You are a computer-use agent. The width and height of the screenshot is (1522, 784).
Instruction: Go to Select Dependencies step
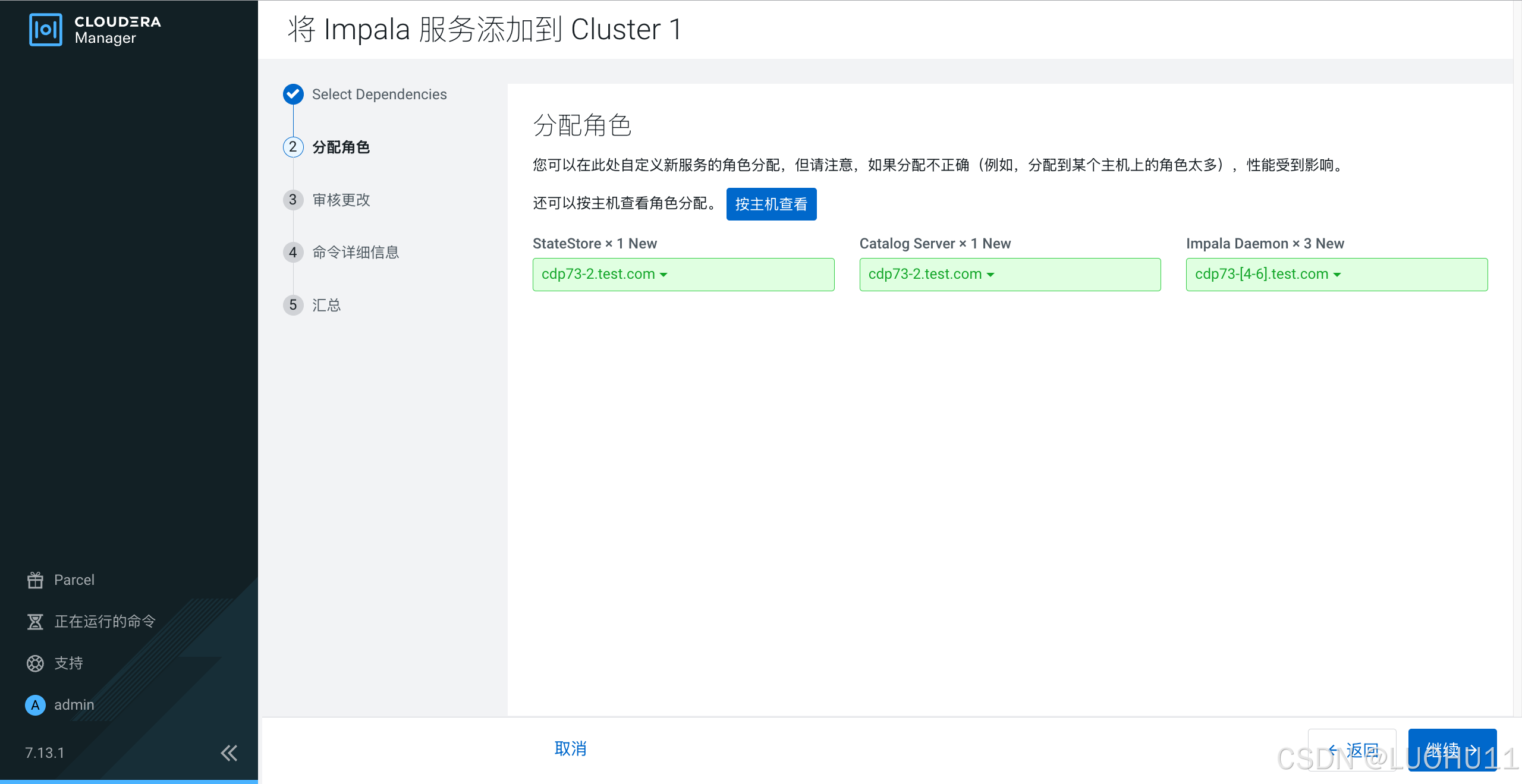(x=379, y=94)
